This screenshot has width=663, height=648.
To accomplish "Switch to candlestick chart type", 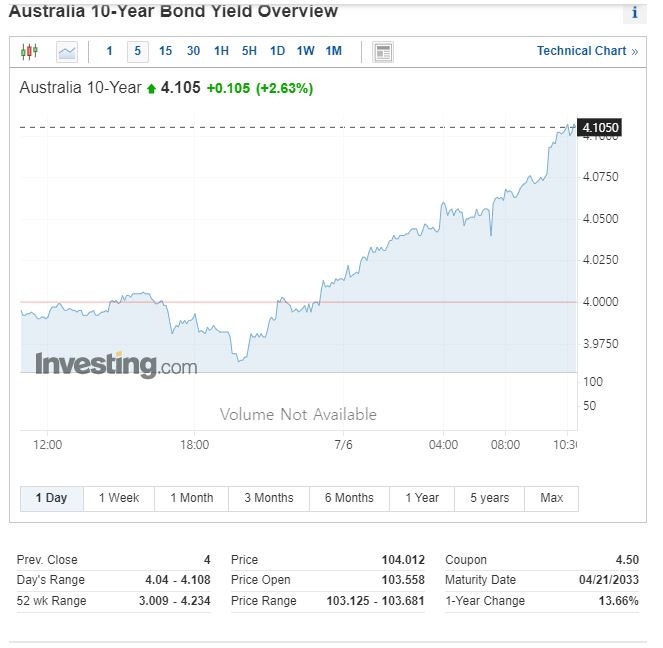I will pyautogui.click(x=29, y=52).
